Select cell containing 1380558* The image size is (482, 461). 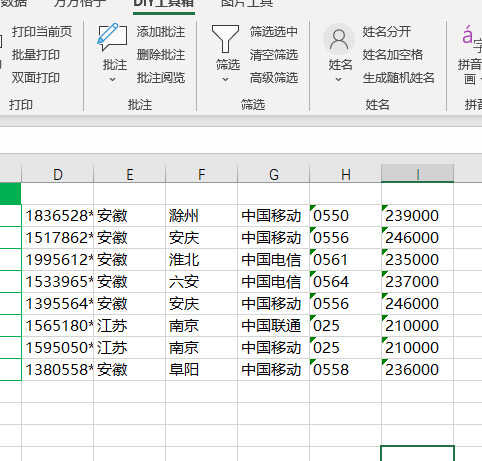coord(58,370)
